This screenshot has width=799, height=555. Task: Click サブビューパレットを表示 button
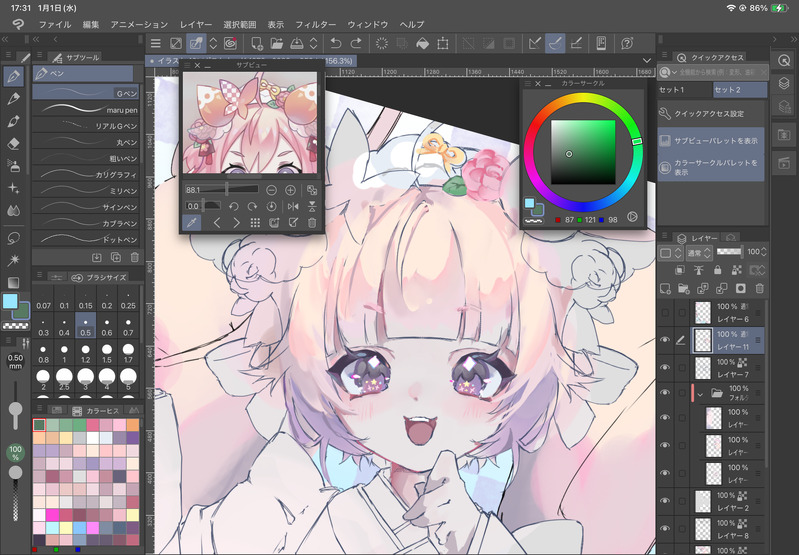(x=711, y=141)
